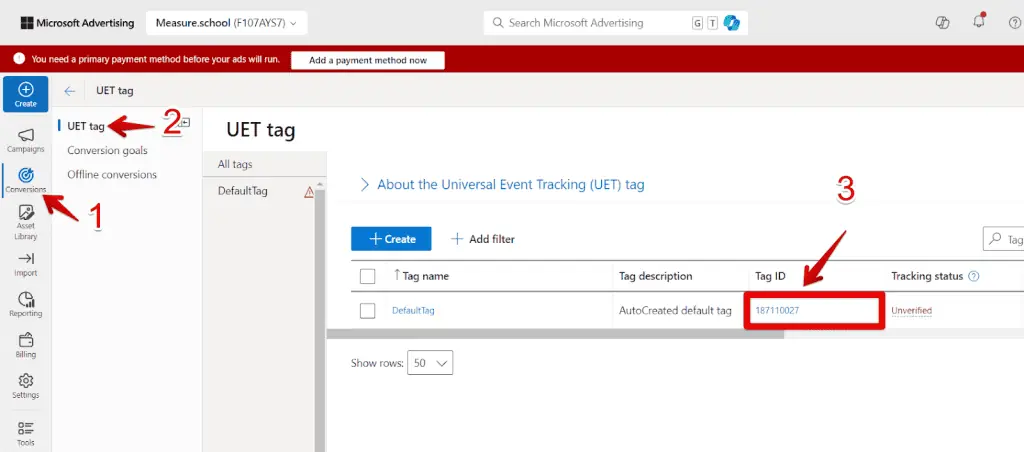Screen dimensions: 1024x452
Task: Open Import in the left sidebar
Action: 25,265
